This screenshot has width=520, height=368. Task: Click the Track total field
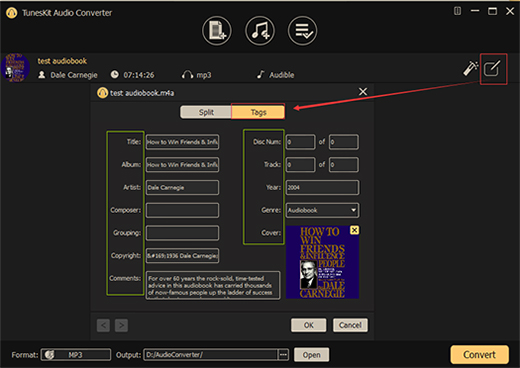point(344,165)
